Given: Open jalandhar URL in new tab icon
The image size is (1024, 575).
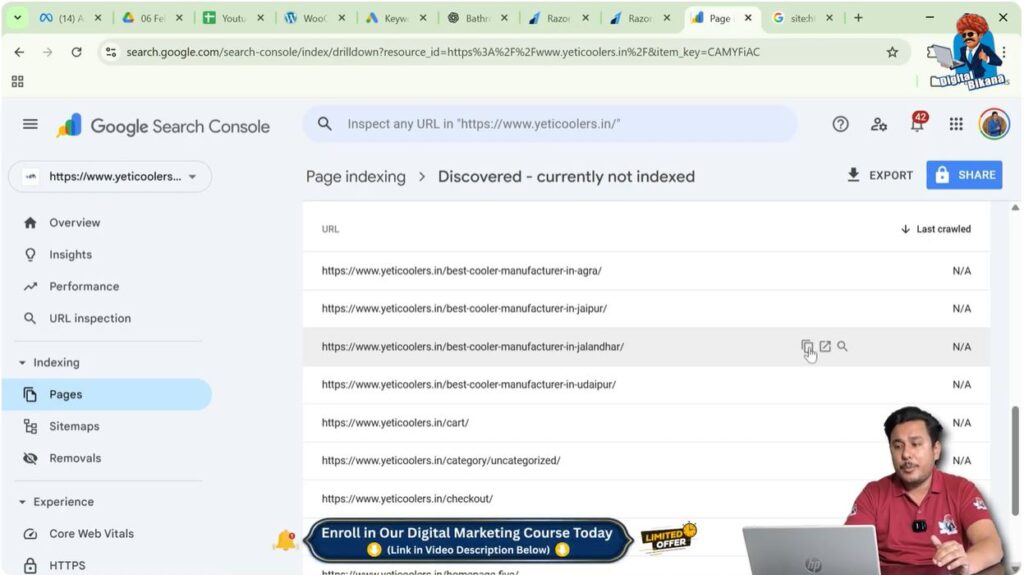Looking at the screenshot, I should 825,346.
